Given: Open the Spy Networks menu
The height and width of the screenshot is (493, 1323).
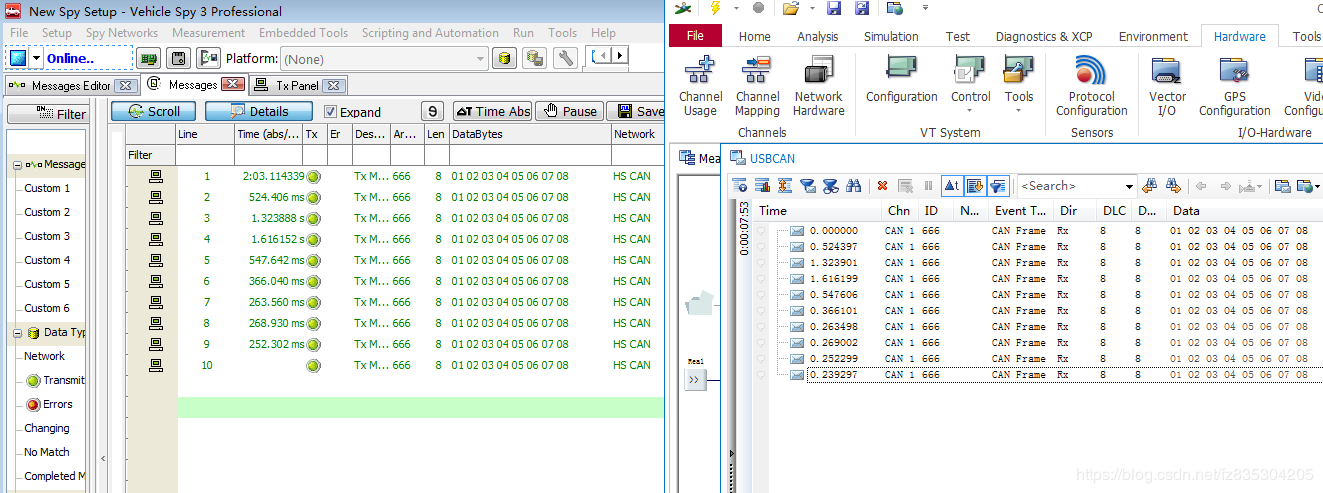Looking at the screenshot, I should point(122,33).
